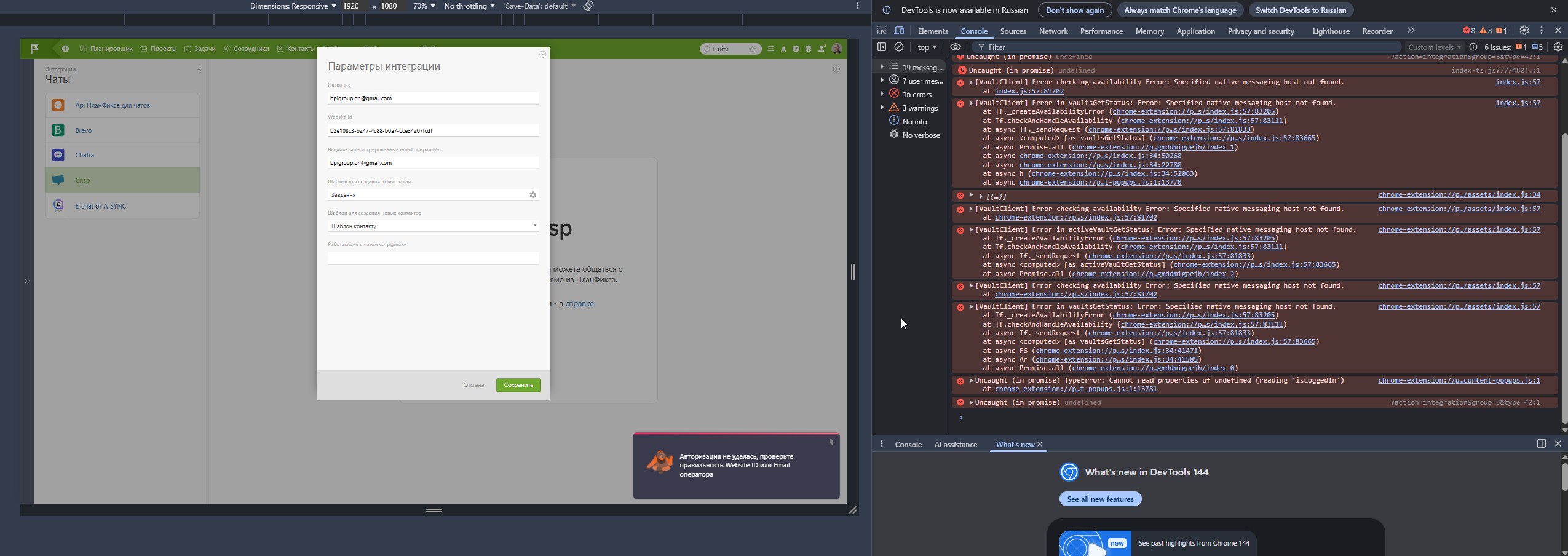
Task: Create a live expression with eye icon
Action: [x=955, y=47]
